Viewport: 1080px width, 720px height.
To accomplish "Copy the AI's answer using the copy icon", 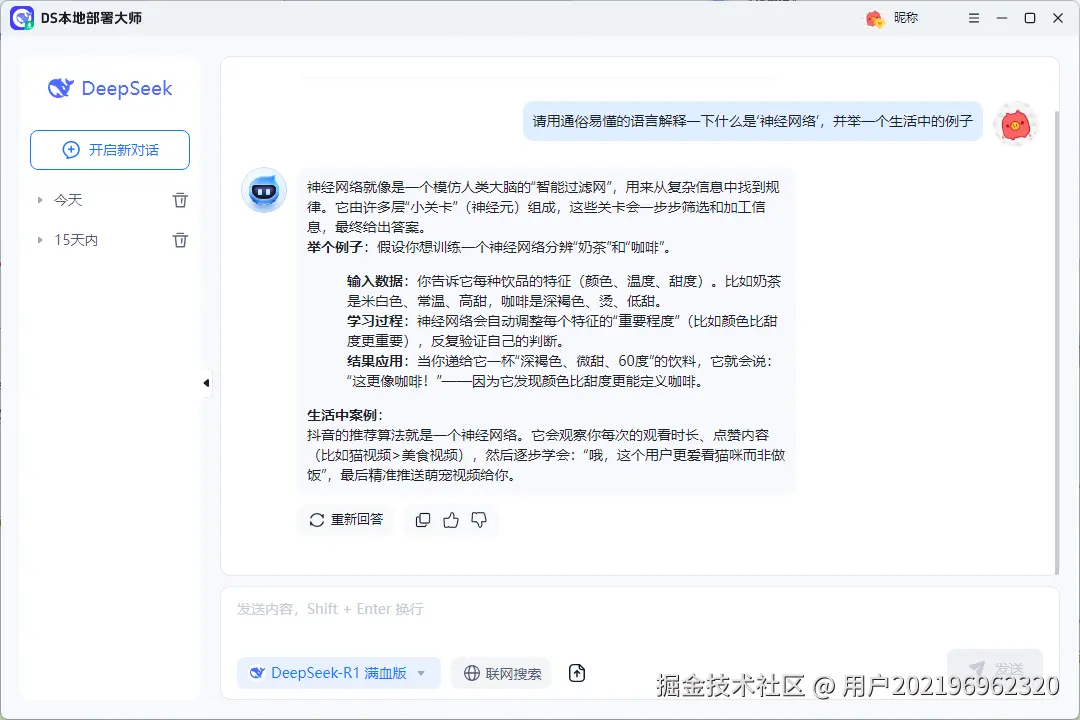I will point(422,520).
